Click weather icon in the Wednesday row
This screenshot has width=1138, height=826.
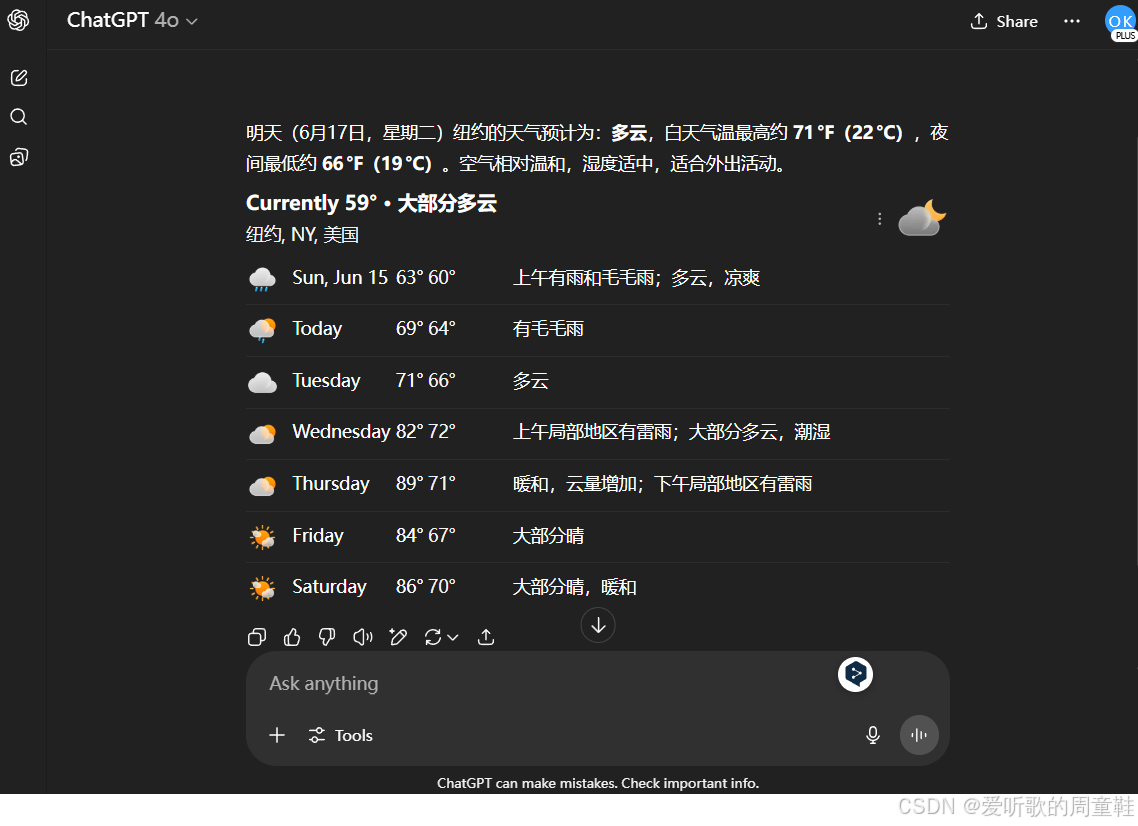[262, 433]
